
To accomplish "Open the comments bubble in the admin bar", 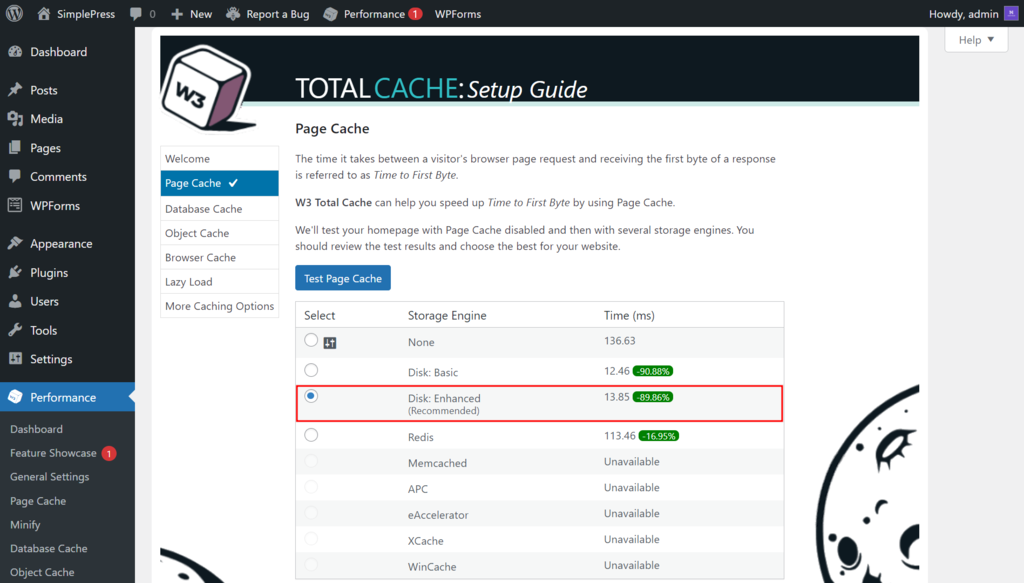I will point(137,14).
